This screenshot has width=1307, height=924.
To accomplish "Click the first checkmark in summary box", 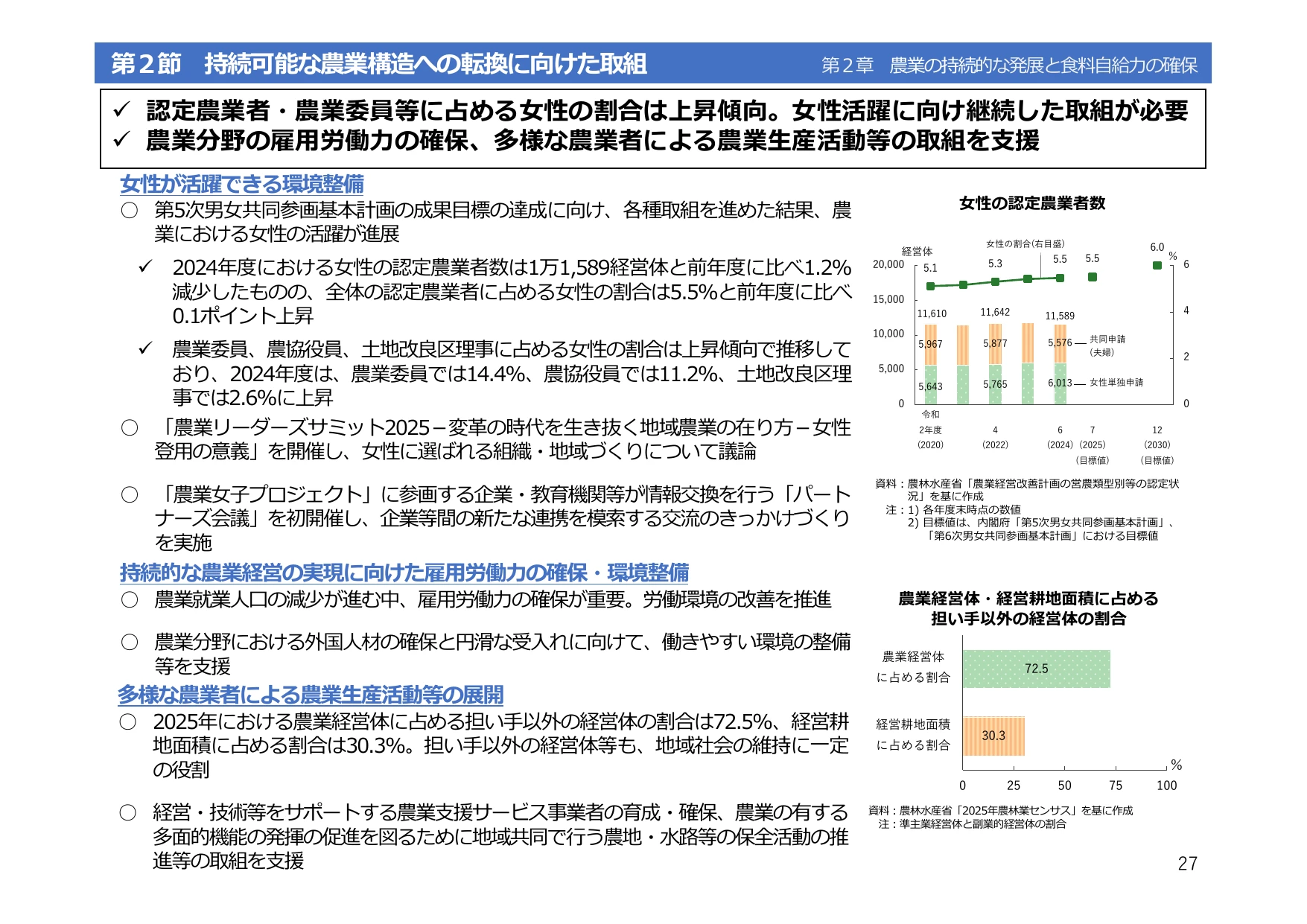I will [x=122, y=111].
